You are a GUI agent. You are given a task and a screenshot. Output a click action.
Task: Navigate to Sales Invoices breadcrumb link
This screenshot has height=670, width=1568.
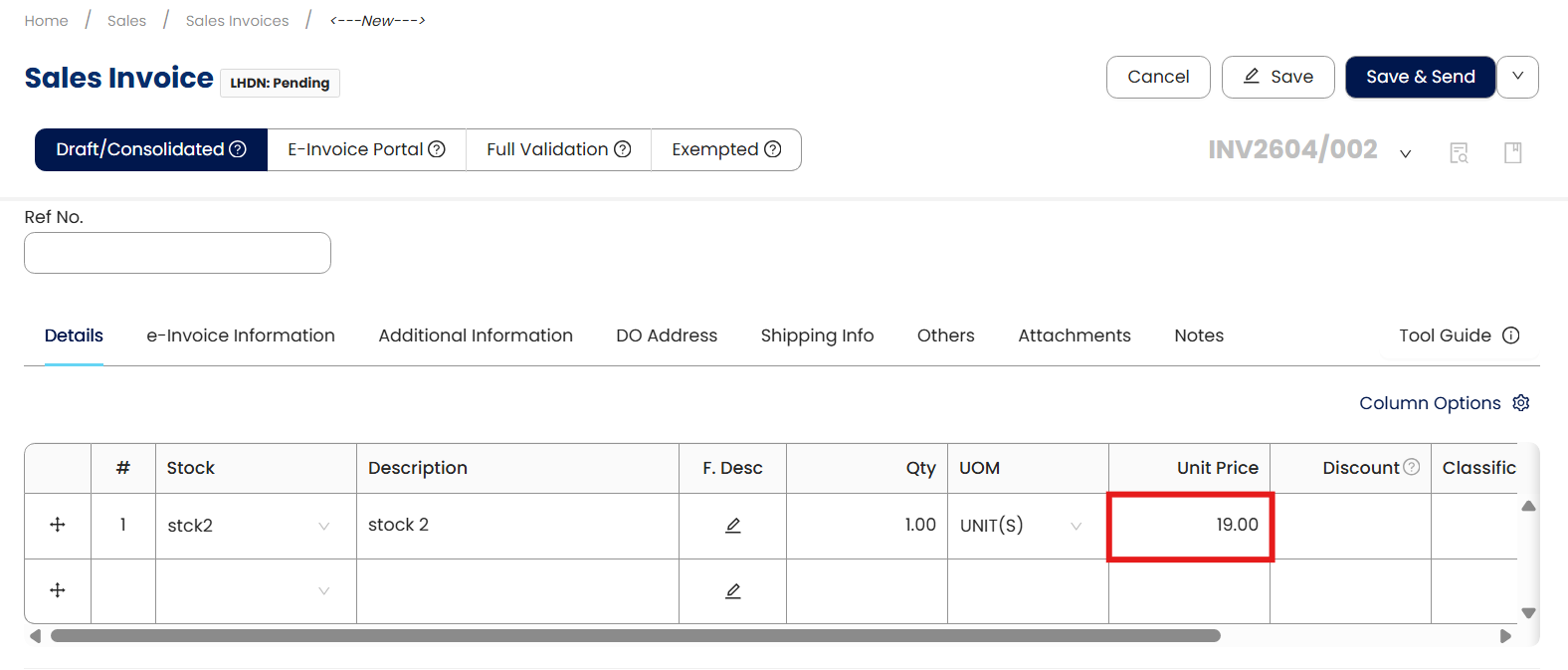pyautogui.click(x=237, y=21)
